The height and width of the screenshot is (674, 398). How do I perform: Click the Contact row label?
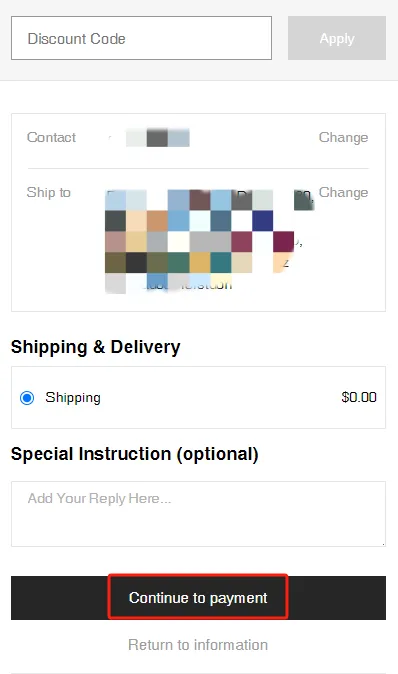[51, 138]
